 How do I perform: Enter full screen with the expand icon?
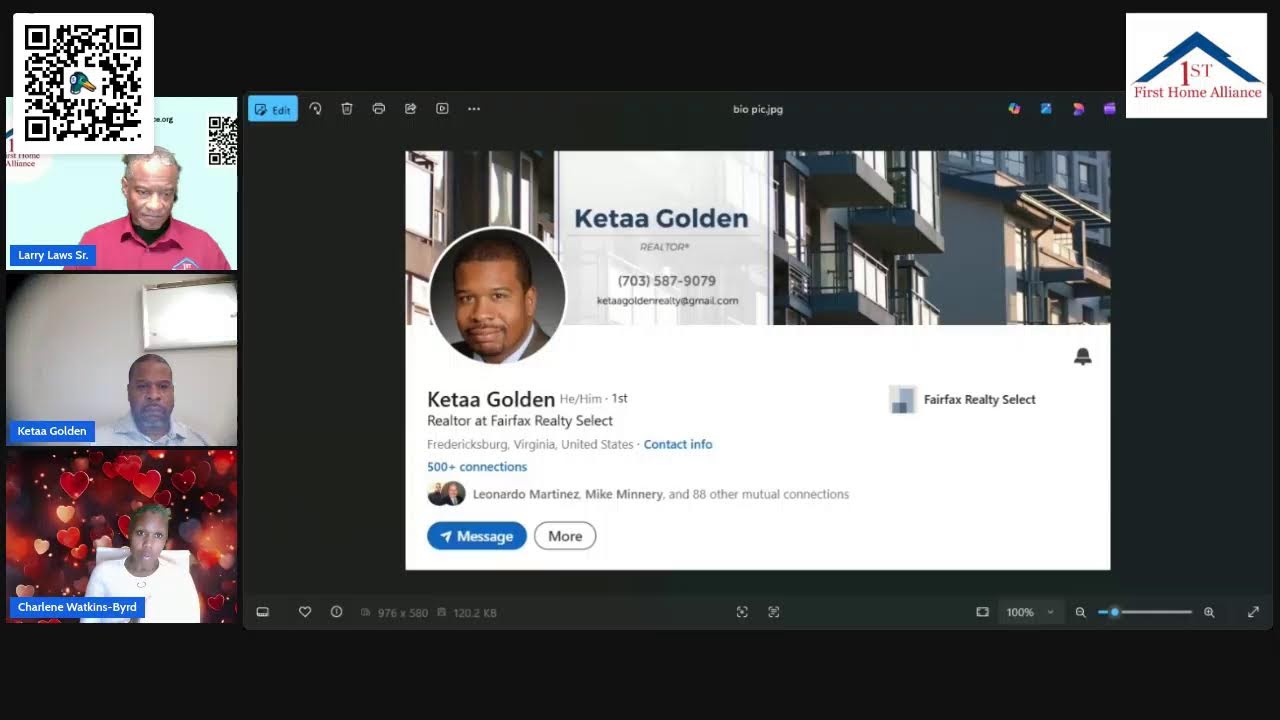(x=1253, y=612)
